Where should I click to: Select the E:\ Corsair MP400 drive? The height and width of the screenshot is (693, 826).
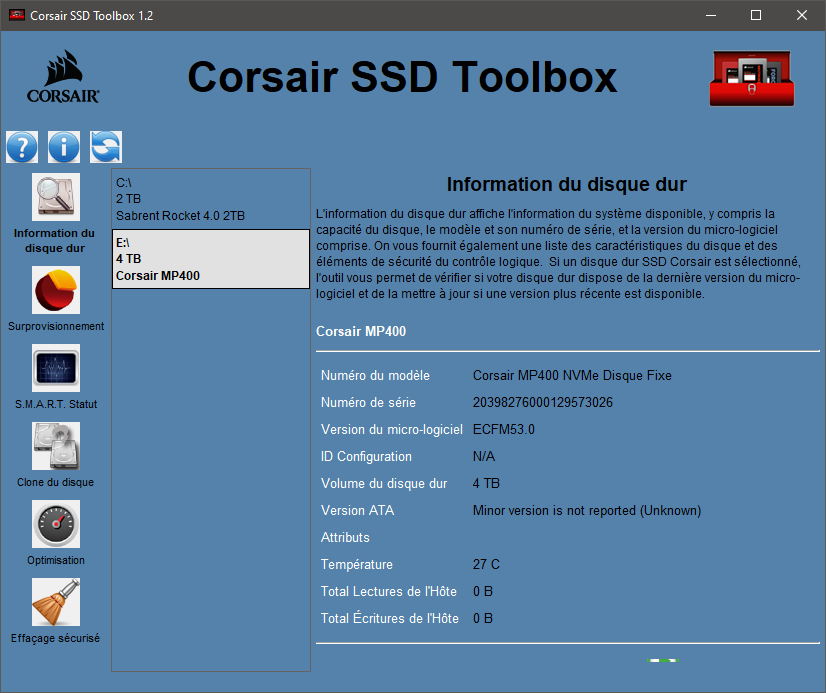211,259
